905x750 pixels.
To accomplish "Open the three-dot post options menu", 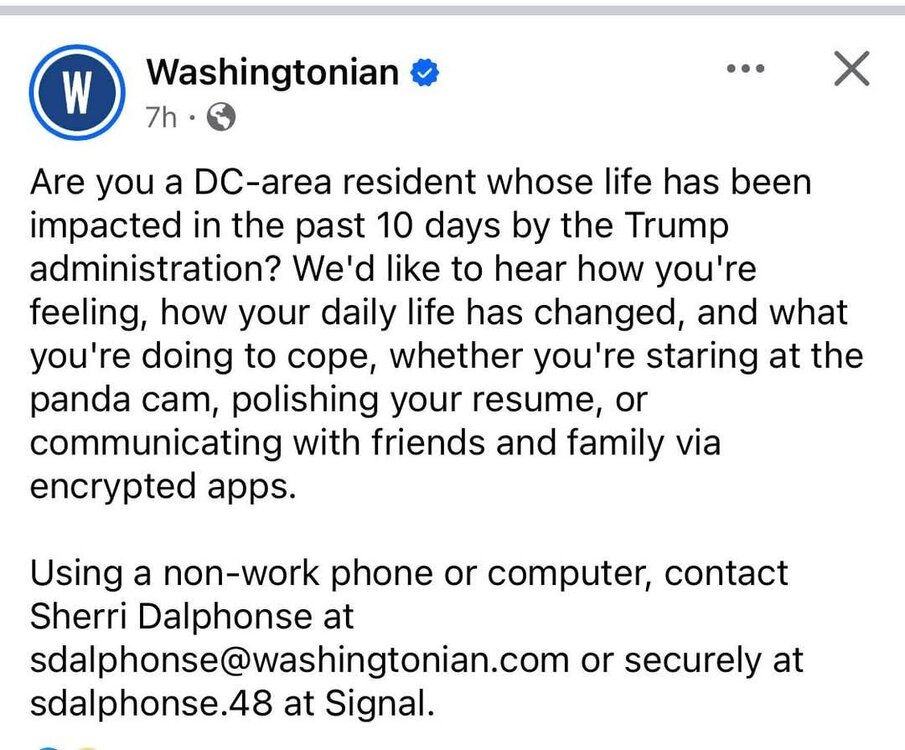I will coord(746,70).
